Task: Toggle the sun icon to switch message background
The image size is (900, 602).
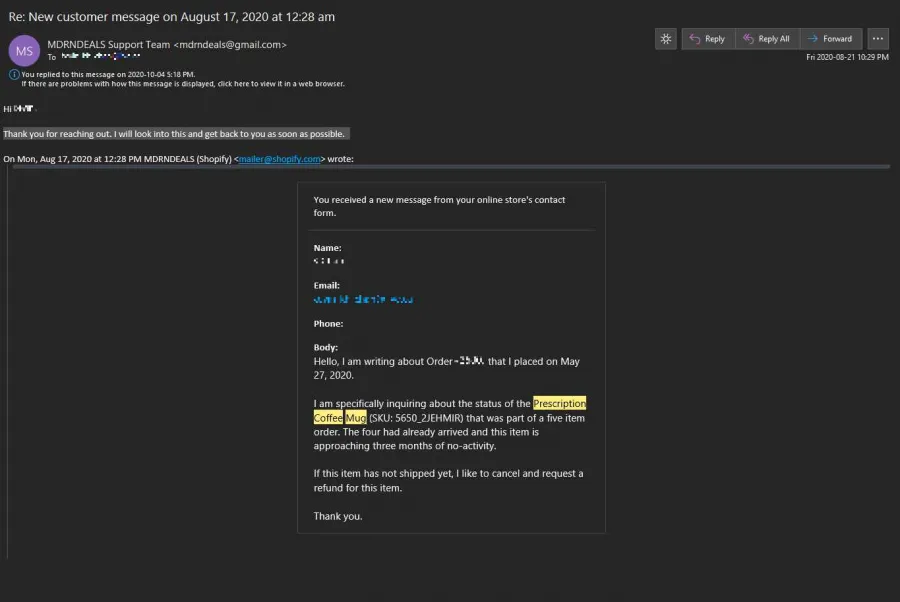Action: pos(665,39)
